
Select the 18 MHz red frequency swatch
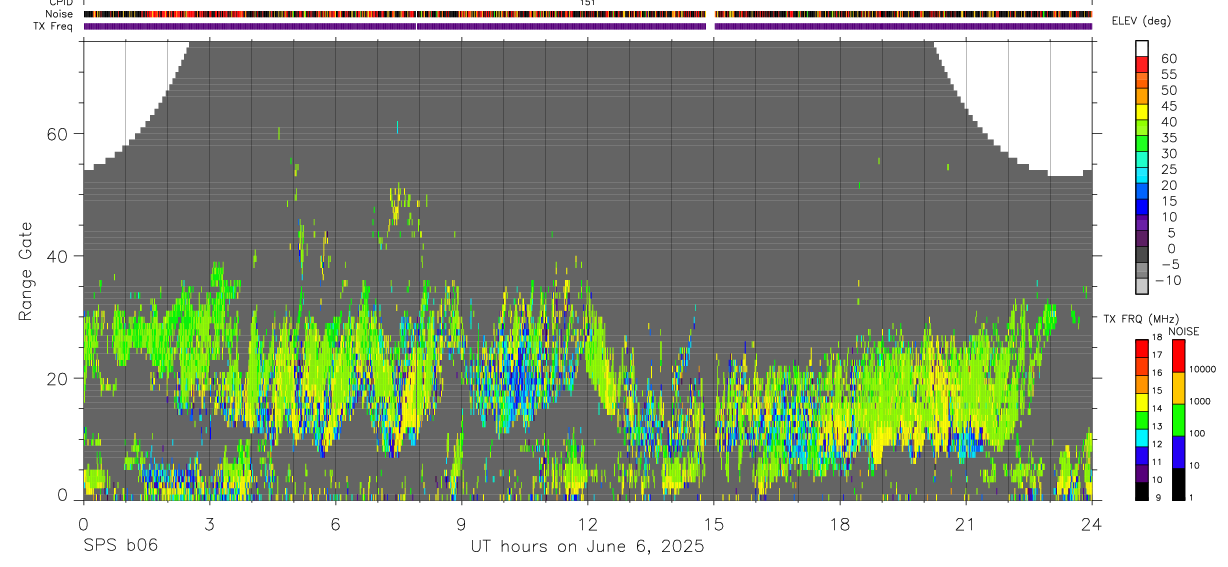[x=1142, y=348]
